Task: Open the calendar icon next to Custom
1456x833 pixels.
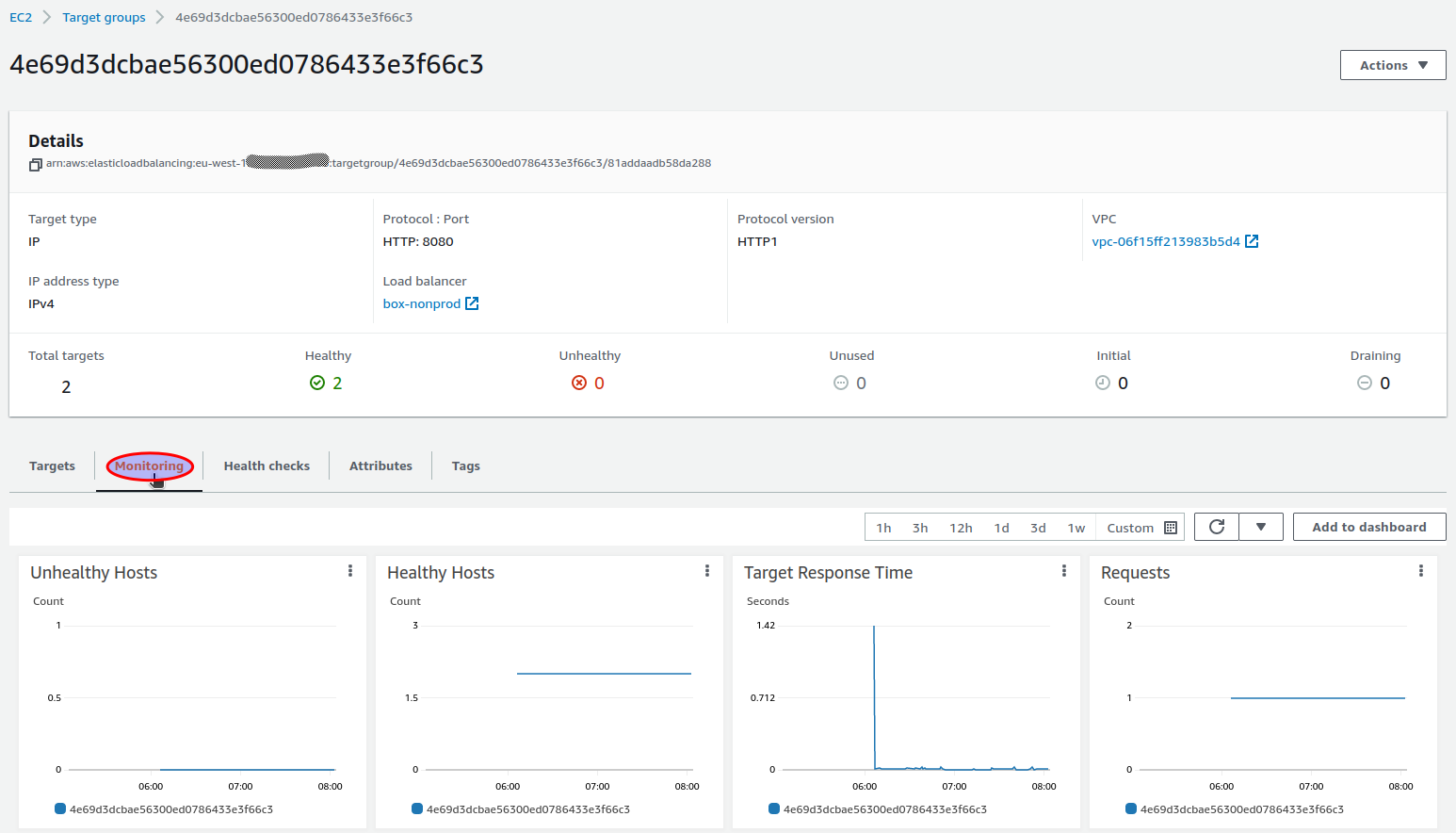Action: 1171,527
